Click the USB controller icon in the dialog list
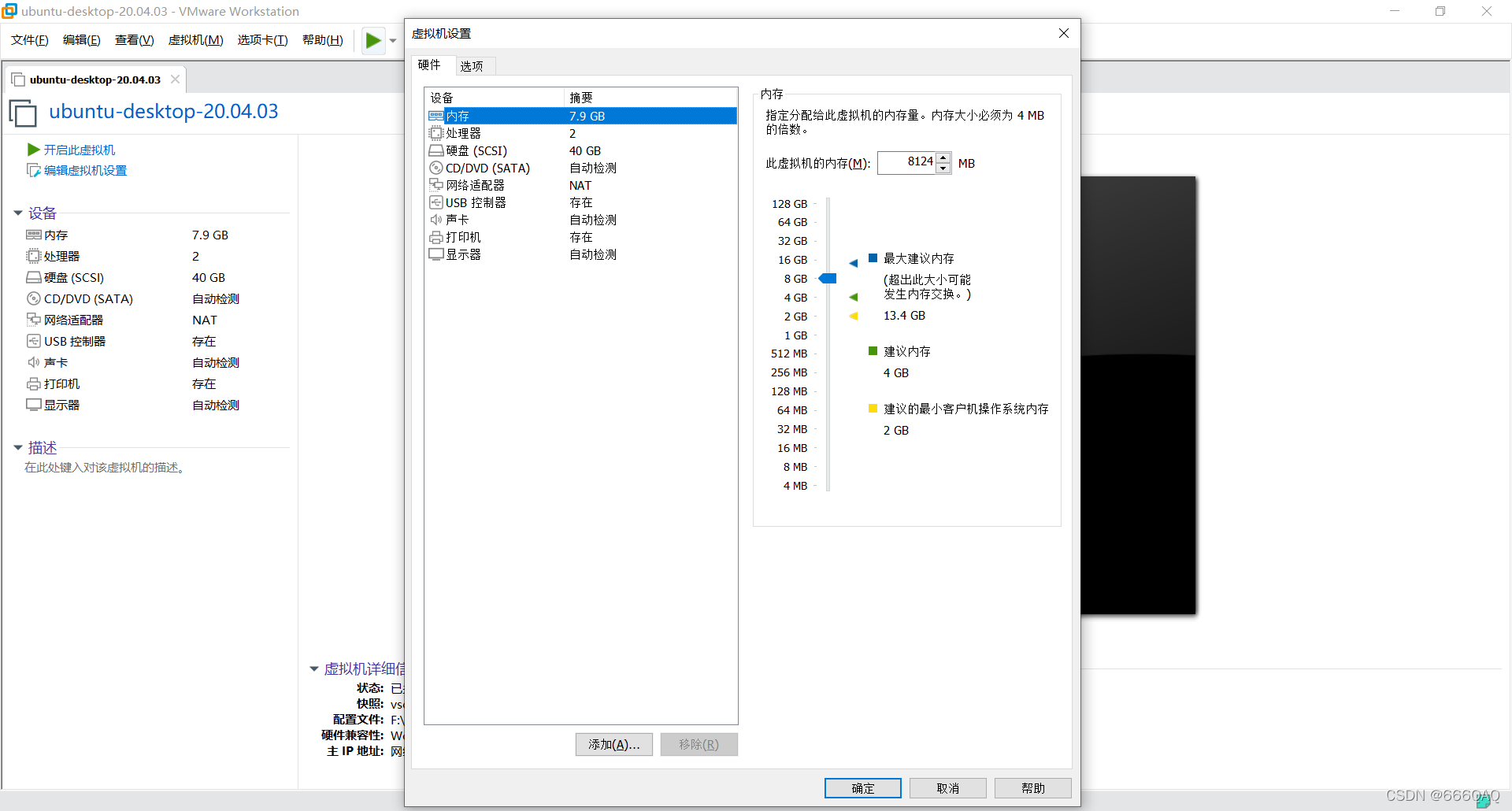The width and height of the screenshot is (1512, 811). click(x=436, y=202)
